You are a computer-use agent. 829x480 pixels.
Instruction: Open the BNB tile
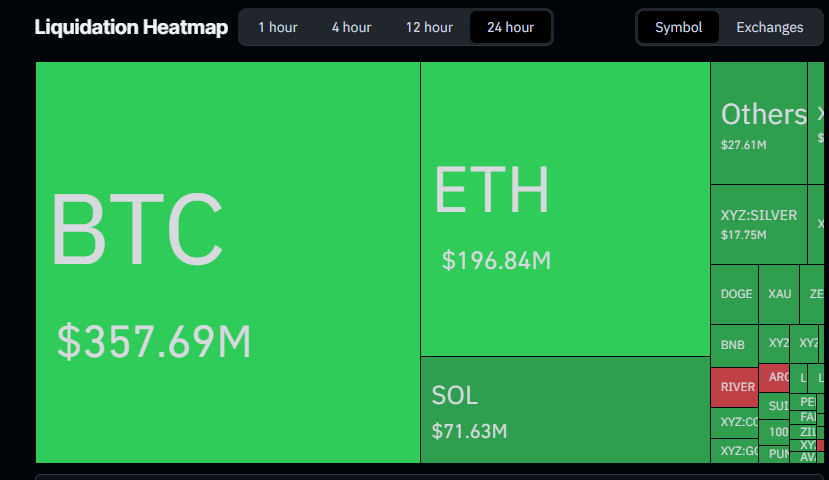coord(734,345)
